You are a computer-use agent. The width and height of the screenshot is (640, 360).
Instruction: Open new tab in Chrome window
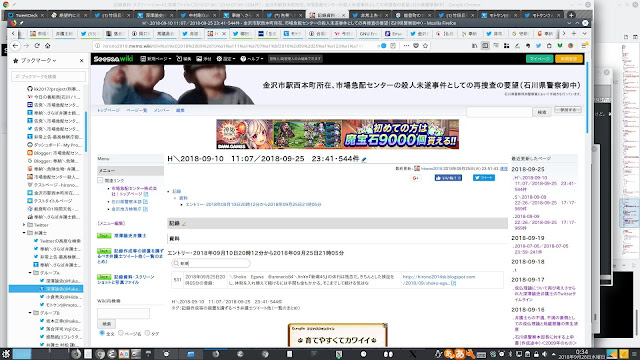(571, 15)
